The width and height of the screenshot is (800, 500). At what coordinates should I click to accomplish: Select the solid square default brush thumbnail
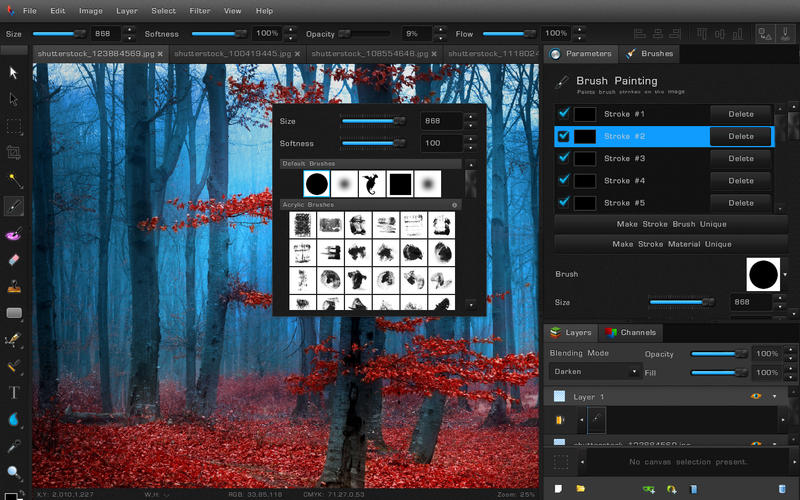point(400,184)
